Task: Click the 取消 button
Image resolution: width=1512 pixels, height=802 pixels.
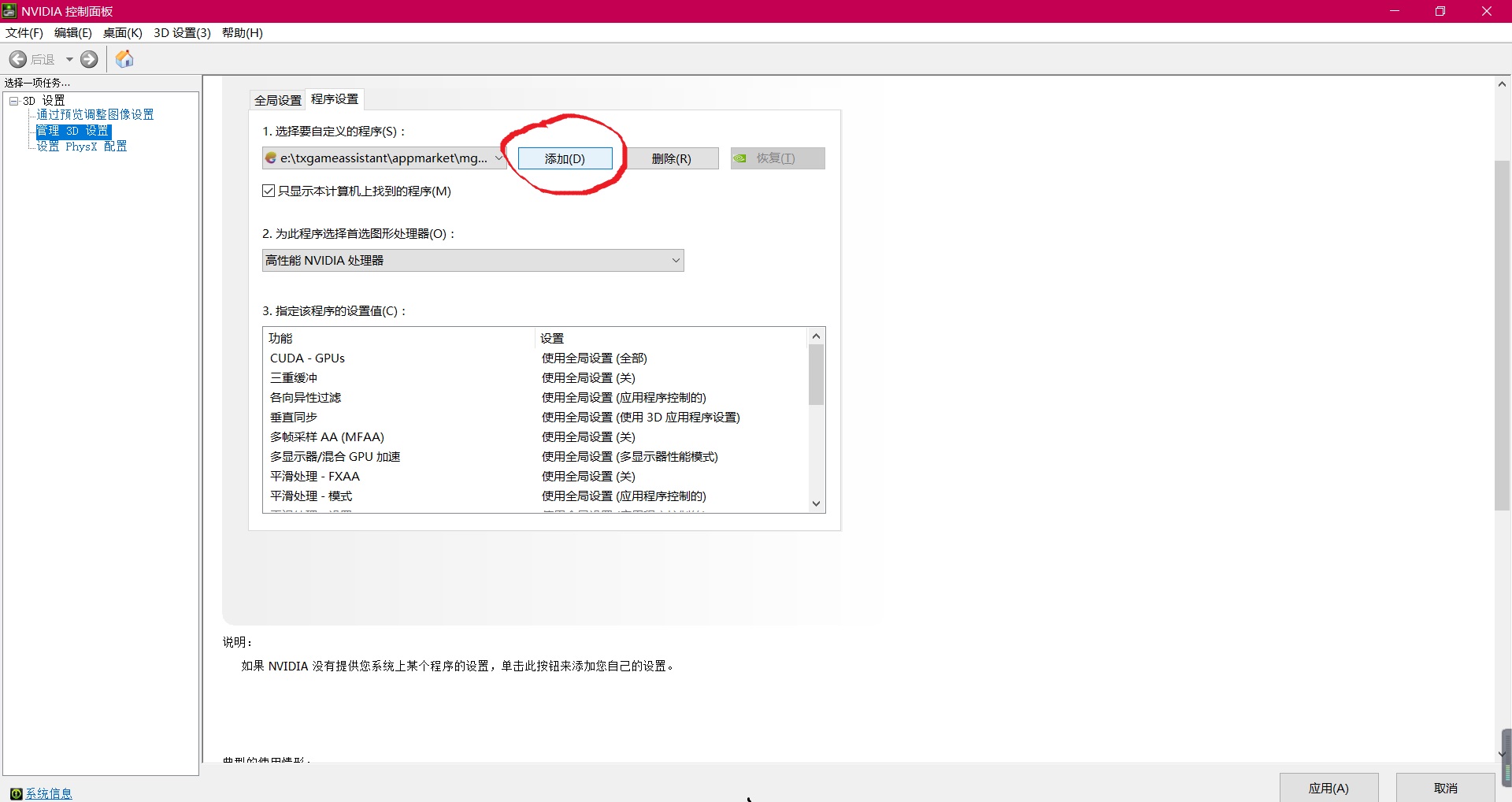Action: (x=1446, y=788)
